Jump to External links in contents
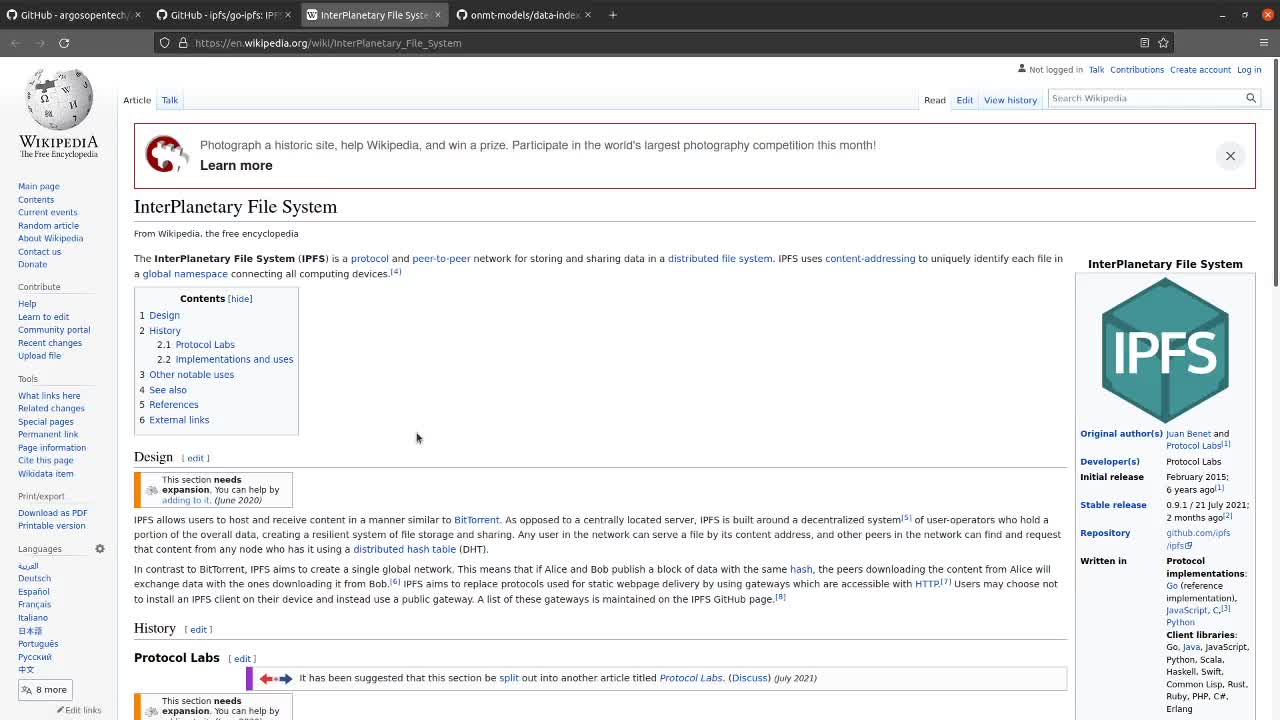 click(x=179, y=420)
